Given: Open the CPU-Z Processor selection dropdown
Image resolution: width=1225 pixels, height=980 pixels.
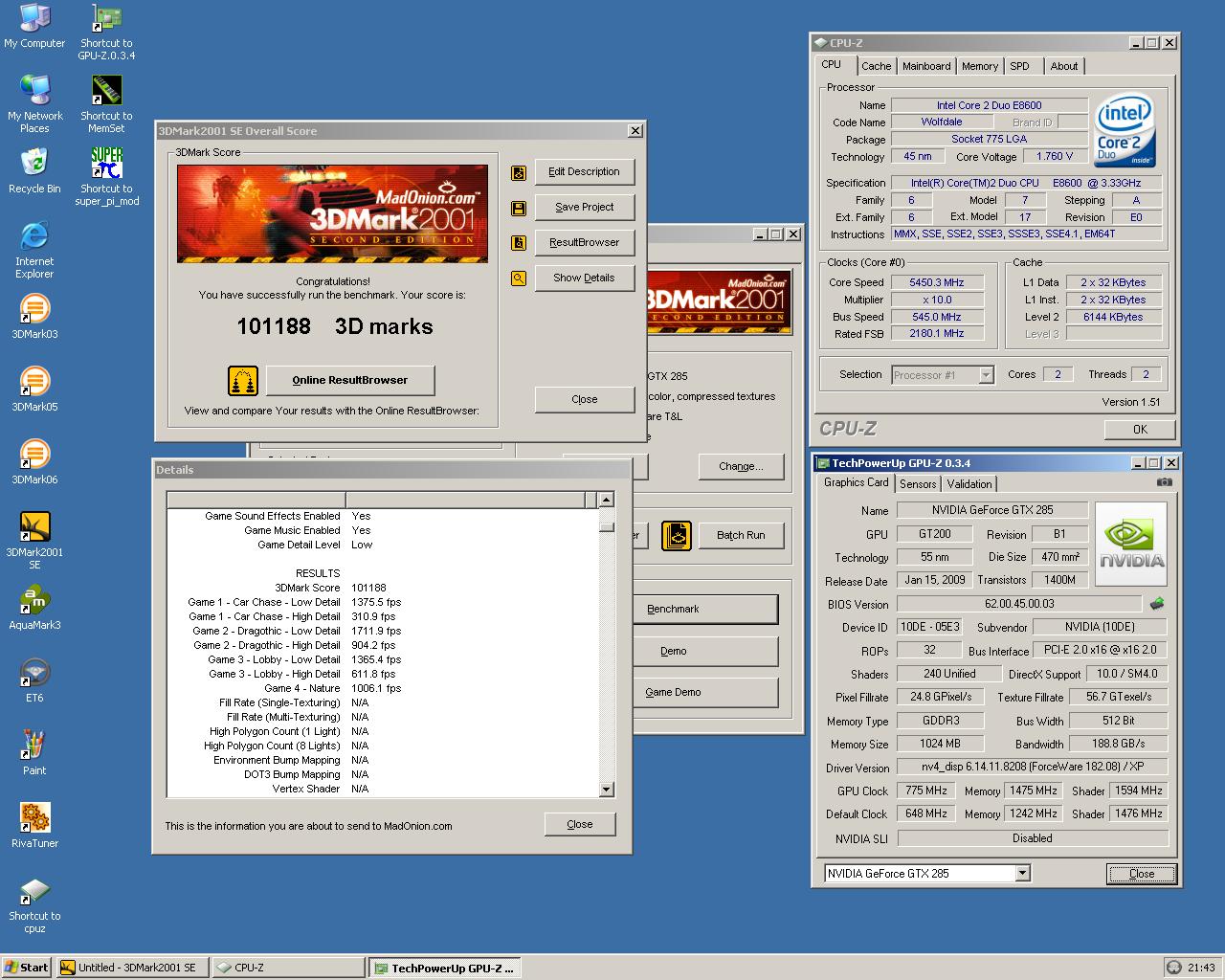Looking at the screenshot, I should pos(987,375).
